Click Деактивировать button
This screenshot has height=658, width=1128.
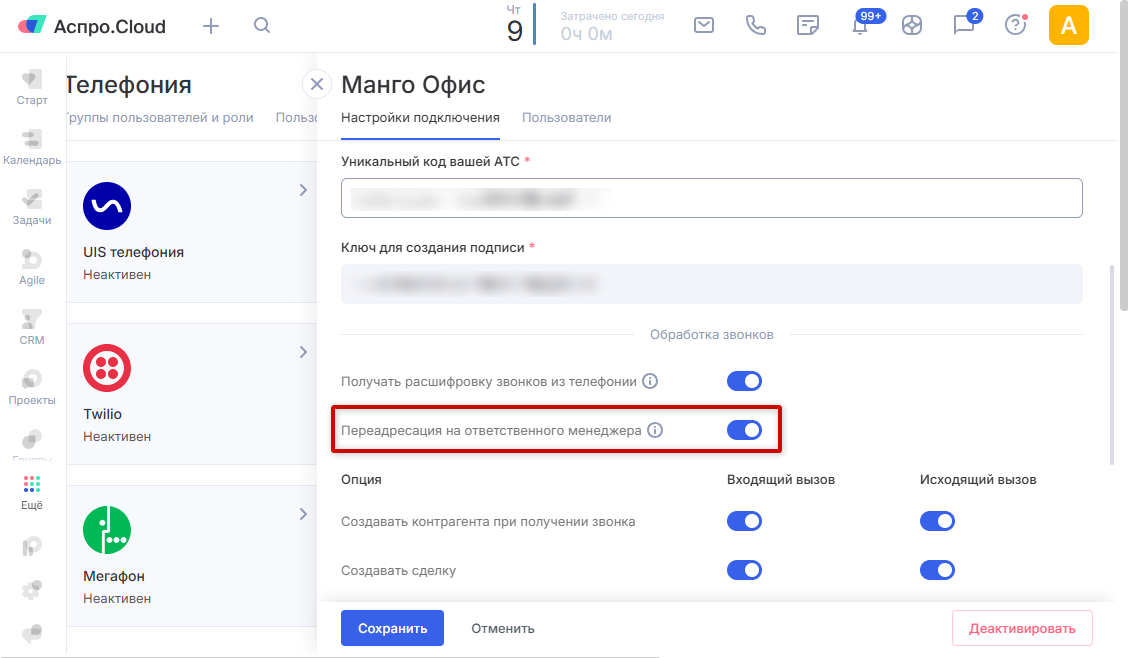coord(1022,628)
